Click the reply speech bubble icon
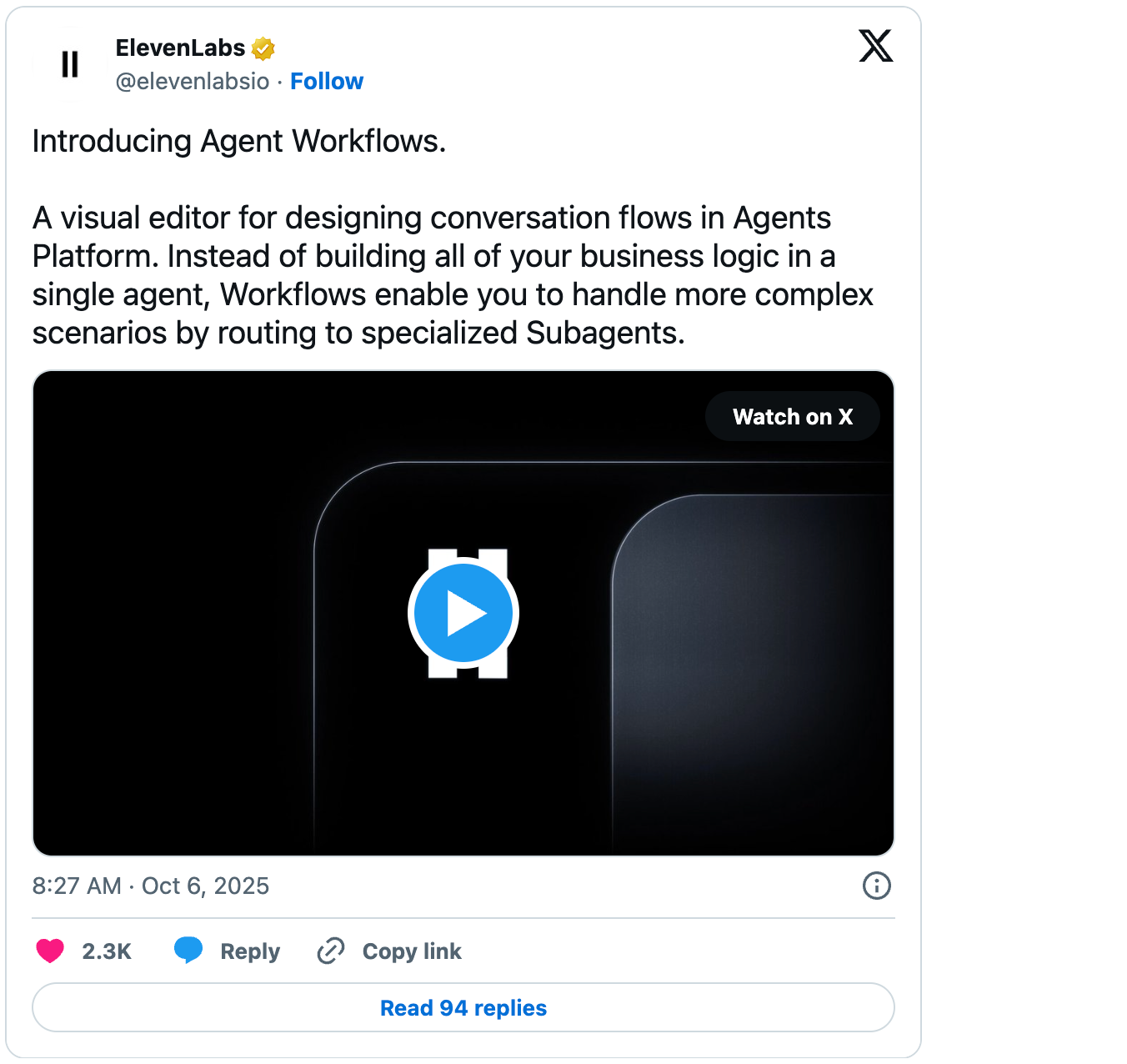This screenshot has width=1127, height=1064. [188, 950]
